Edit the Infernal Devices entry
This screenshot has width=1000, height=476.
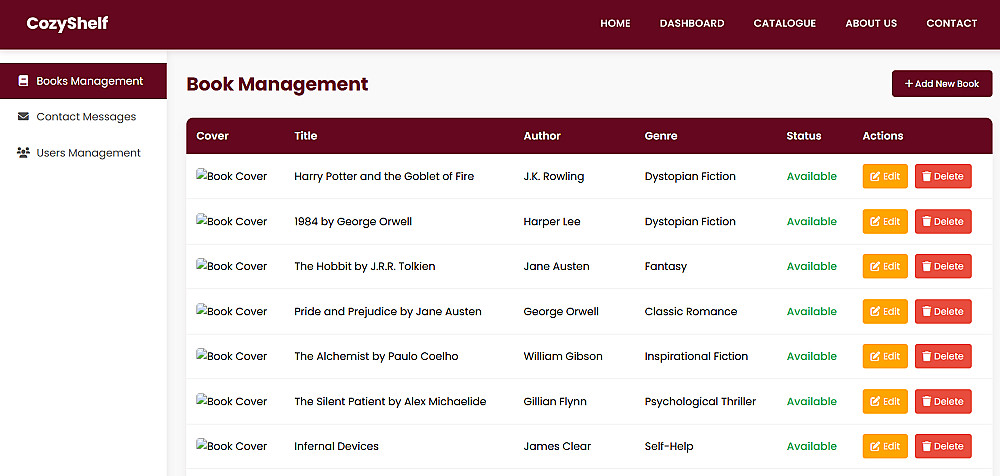point(885,446)
